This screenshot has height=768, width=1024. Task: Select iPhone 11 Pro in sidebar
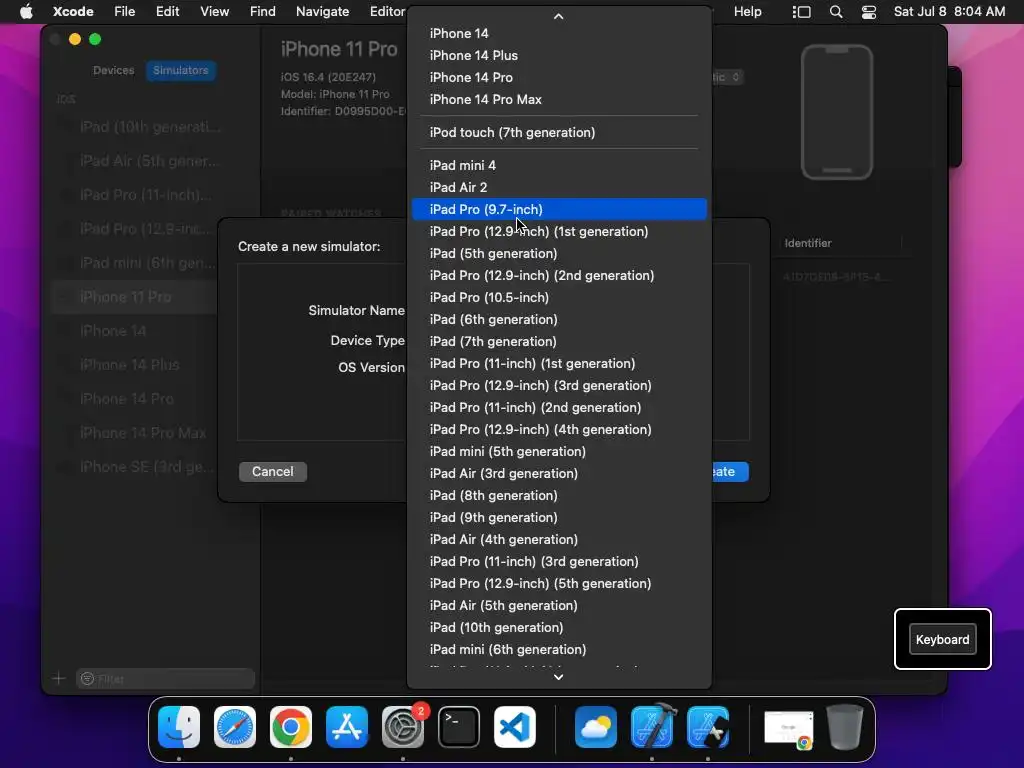pyautogui.click(x=134, y=297)
